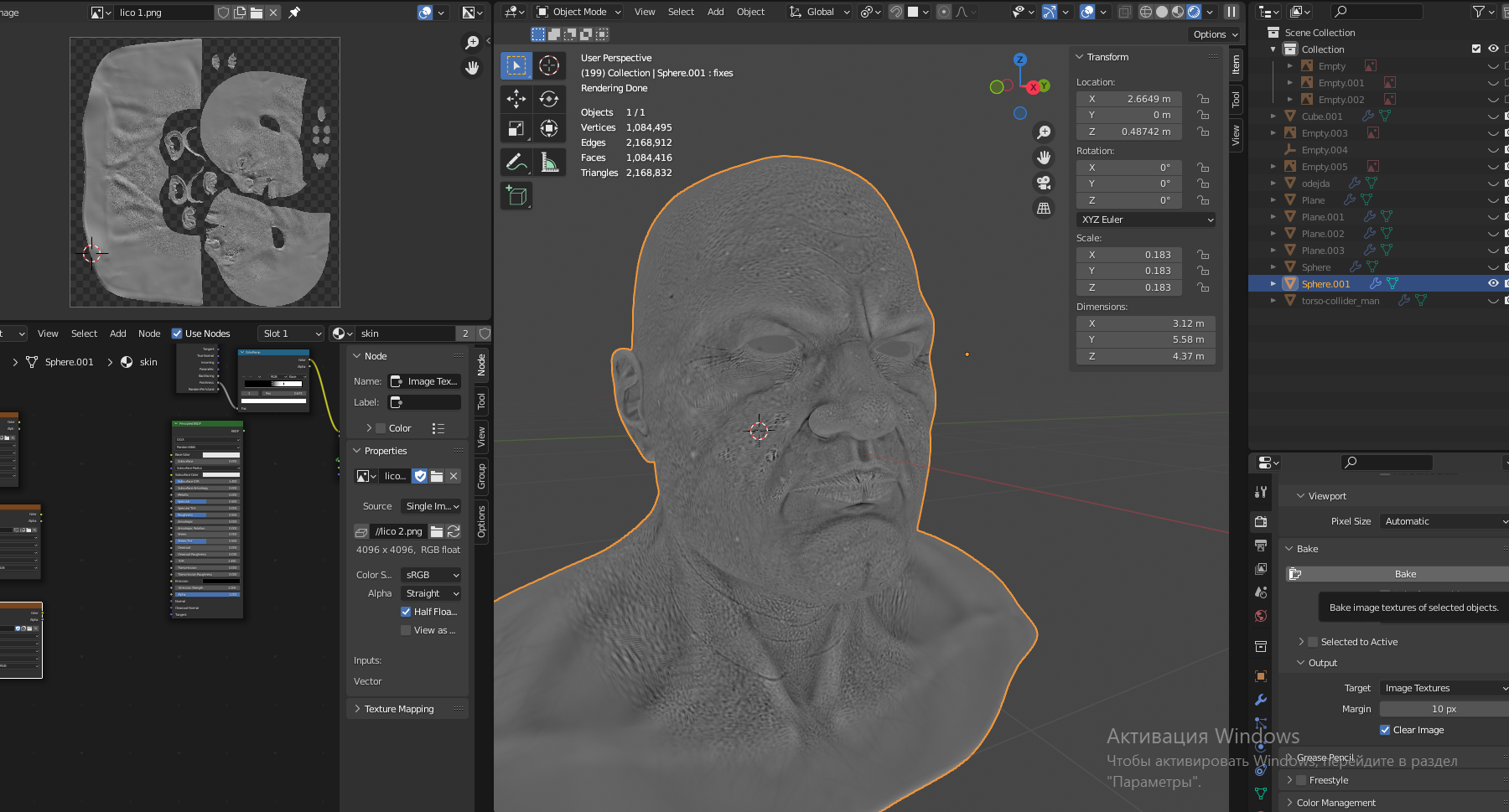Click the Add Cube tool icon
This screenshot has height=812, width=1509.
pos(516,196)
